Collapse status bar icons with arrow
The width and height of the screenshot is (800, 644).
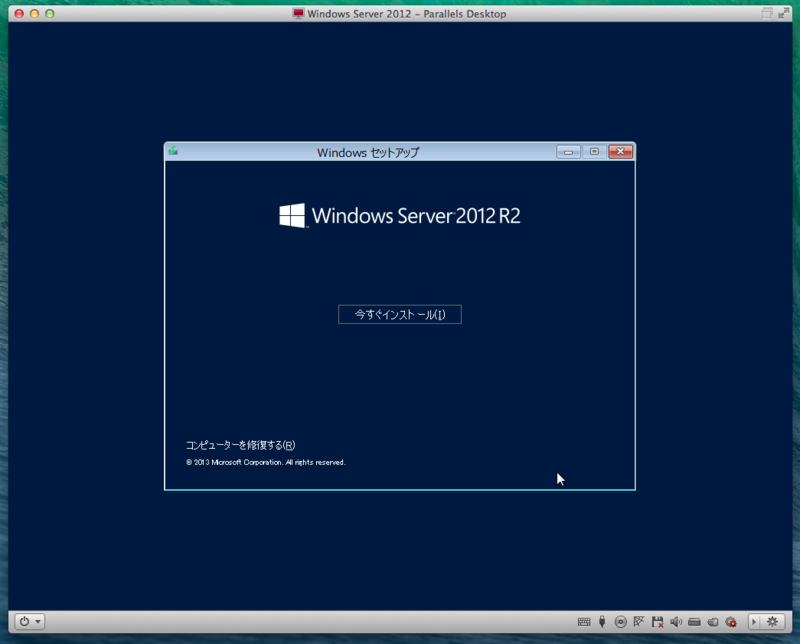(x=755, y=621)
